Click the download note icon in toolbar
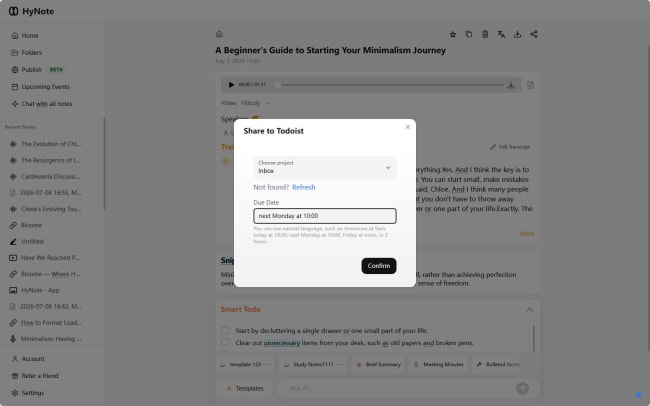 [x=517, y=34]
